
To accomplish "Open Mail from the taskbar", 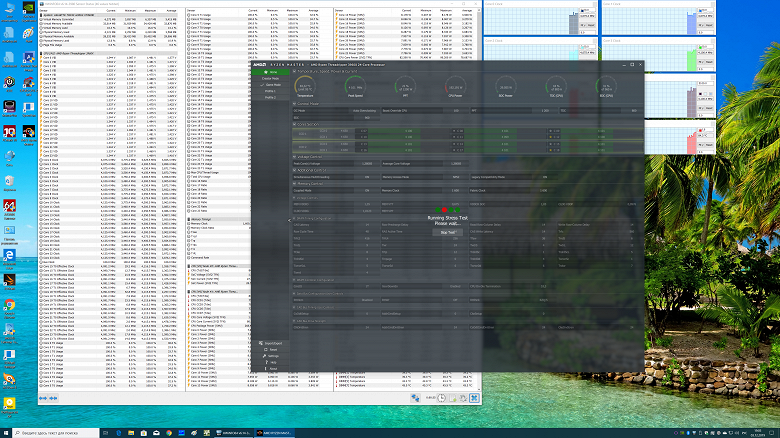I will click(x=156, y=433).
